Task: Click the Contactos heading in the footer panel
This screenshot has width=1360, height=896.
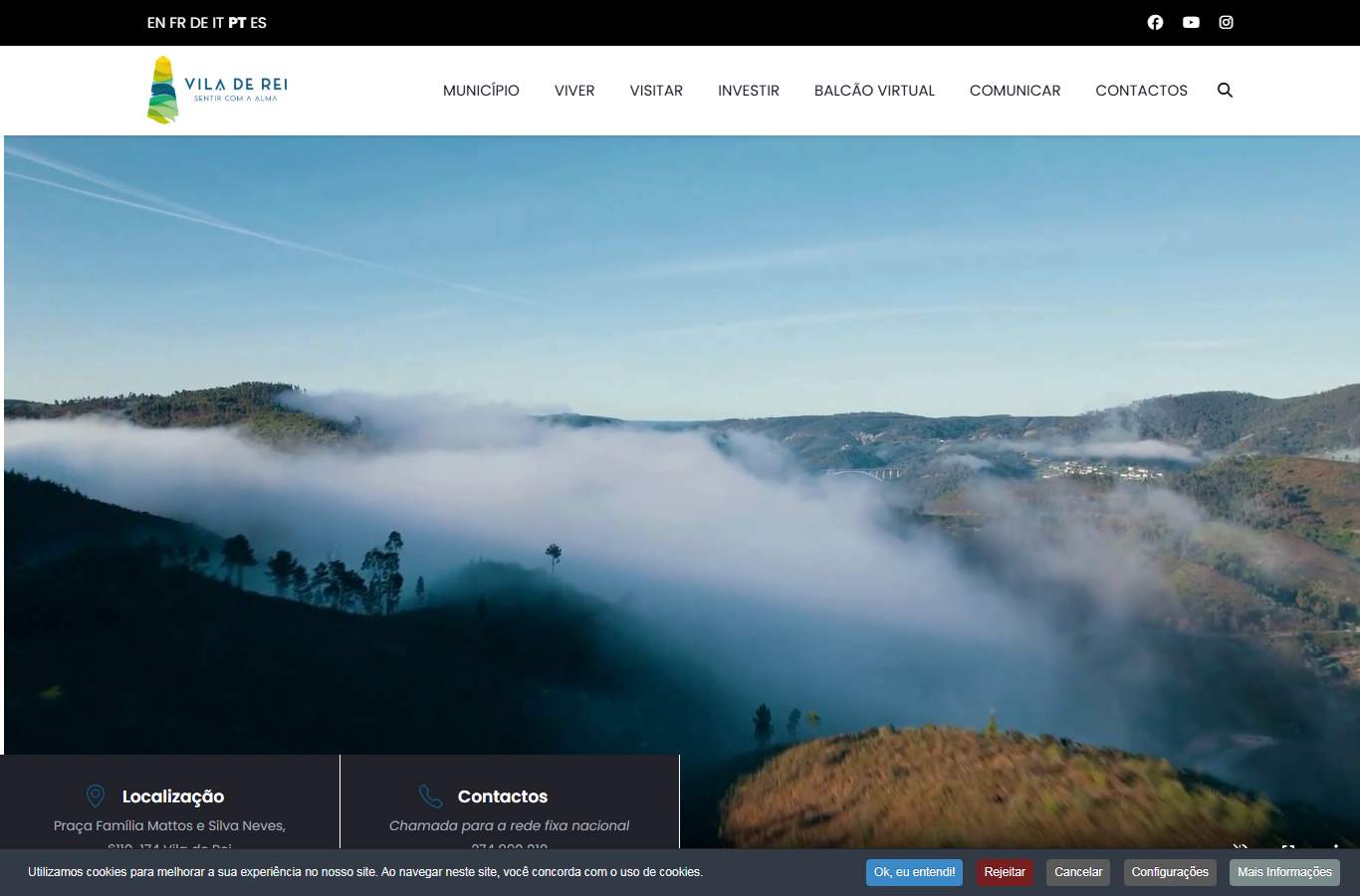Action: click(x=503, y=796)
